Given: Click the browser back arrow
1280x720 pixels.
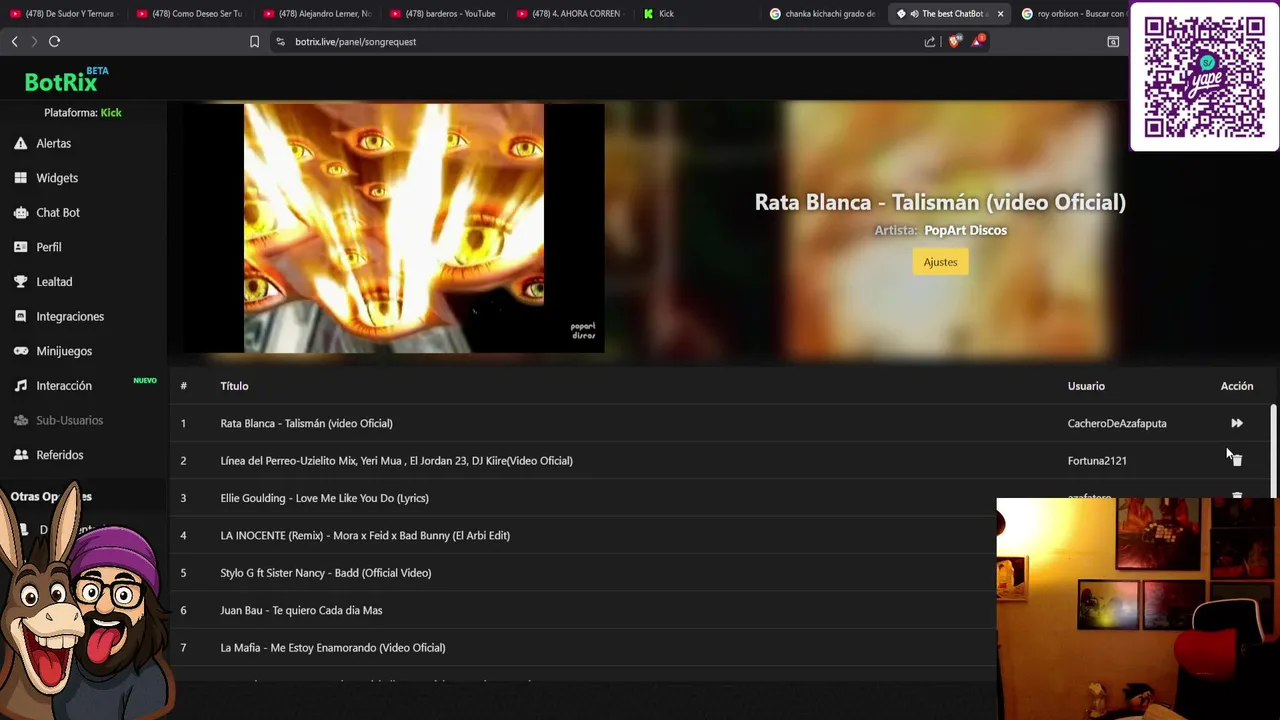Looking at the screenshot, I should pos(14,41).
